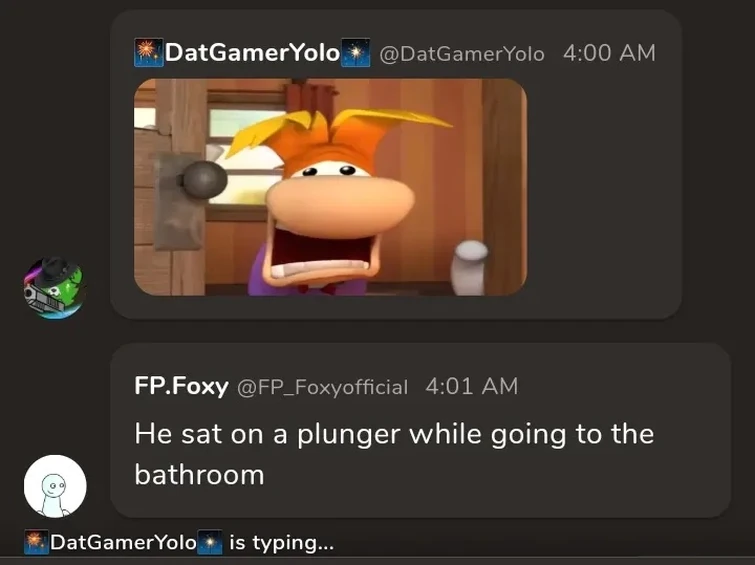Click sparkler emoji after DatGamerYolo name
Image resolution: width=755 pixels, height=565 pixels.
click(355, 53)
